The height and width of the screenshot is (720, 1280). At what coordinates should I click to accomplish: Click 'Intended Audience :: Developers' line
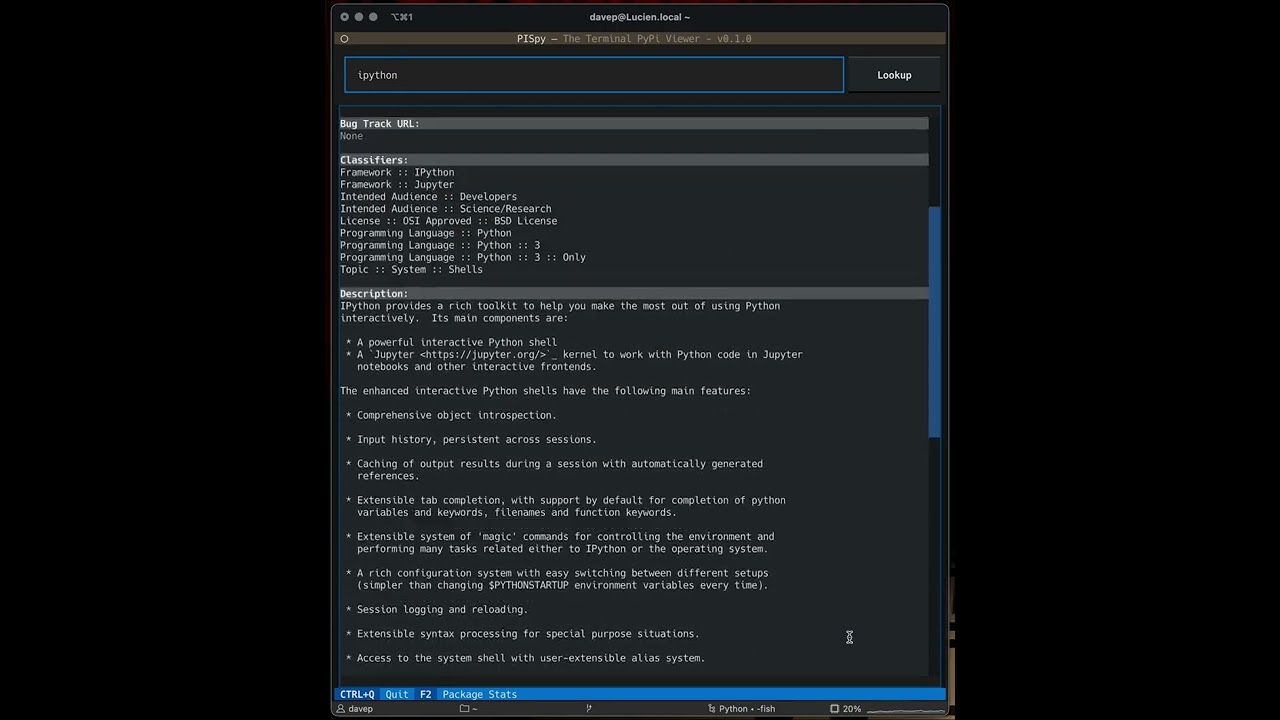[428, 197]
